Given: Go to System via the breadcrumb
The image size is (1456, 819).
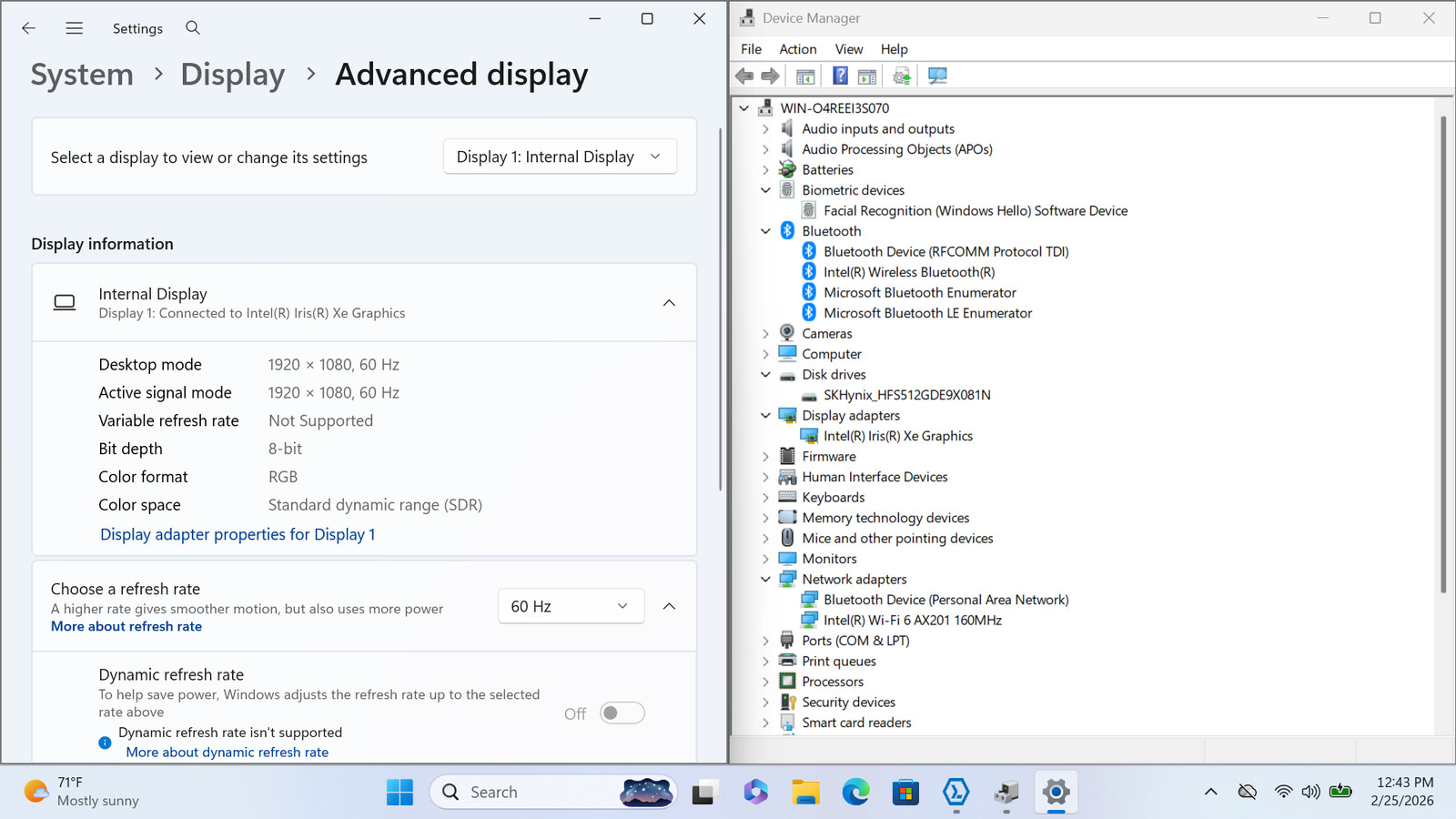Looking at the screenshot, I should coord(82,75).
